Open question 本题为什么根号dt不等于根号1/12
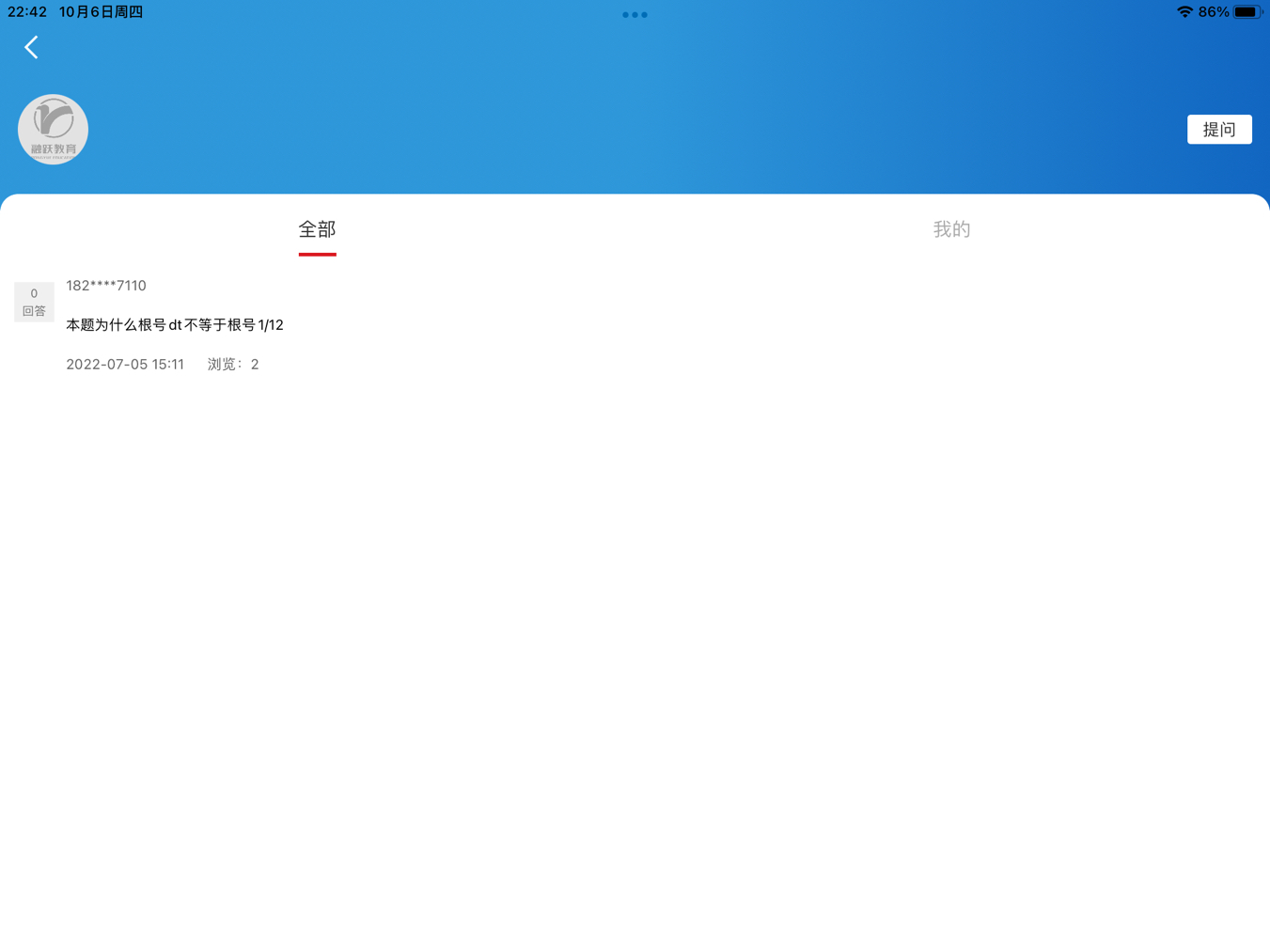Viewport: 1270px width, 952px height. click(x=175, y=325)
